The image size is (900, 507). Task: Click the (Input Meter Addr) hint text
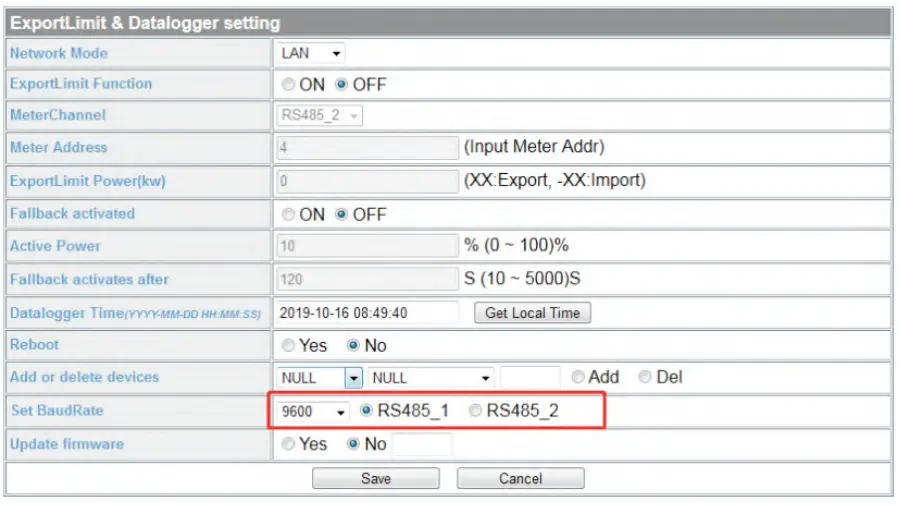point(534,146)
